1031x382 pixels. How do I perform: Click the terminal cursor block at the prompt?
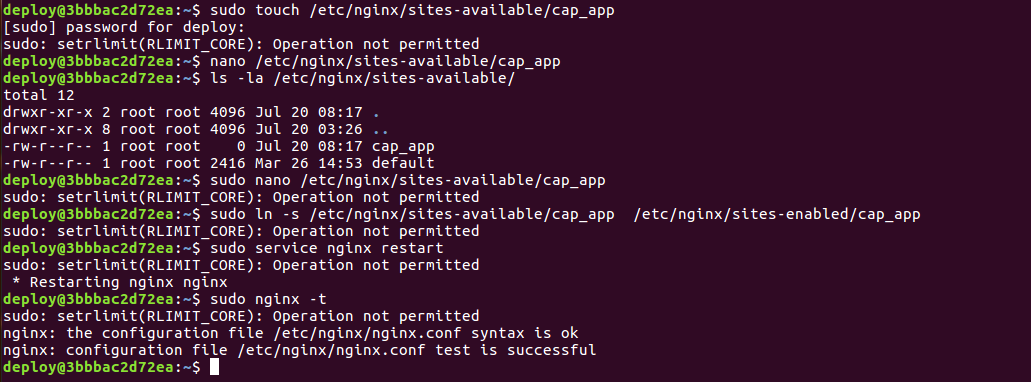pos(214,367)
